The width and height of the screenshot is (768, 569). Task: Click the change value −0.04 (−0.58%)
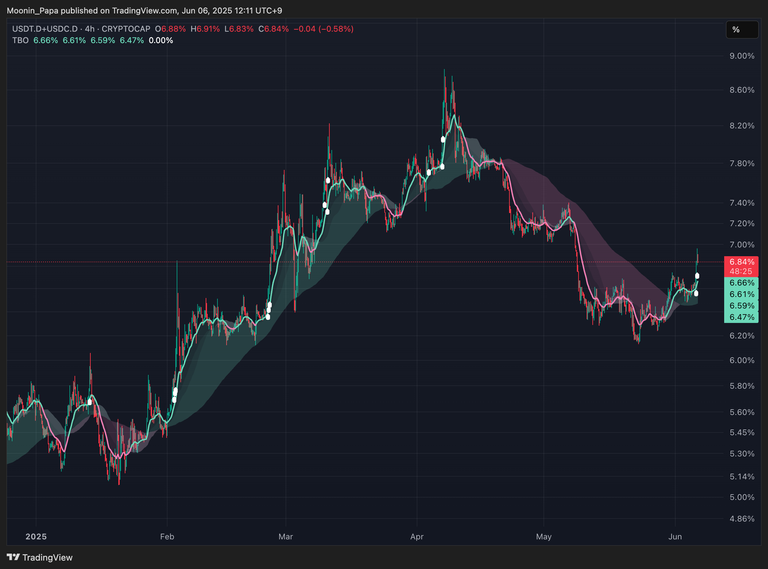coord(323,29)
